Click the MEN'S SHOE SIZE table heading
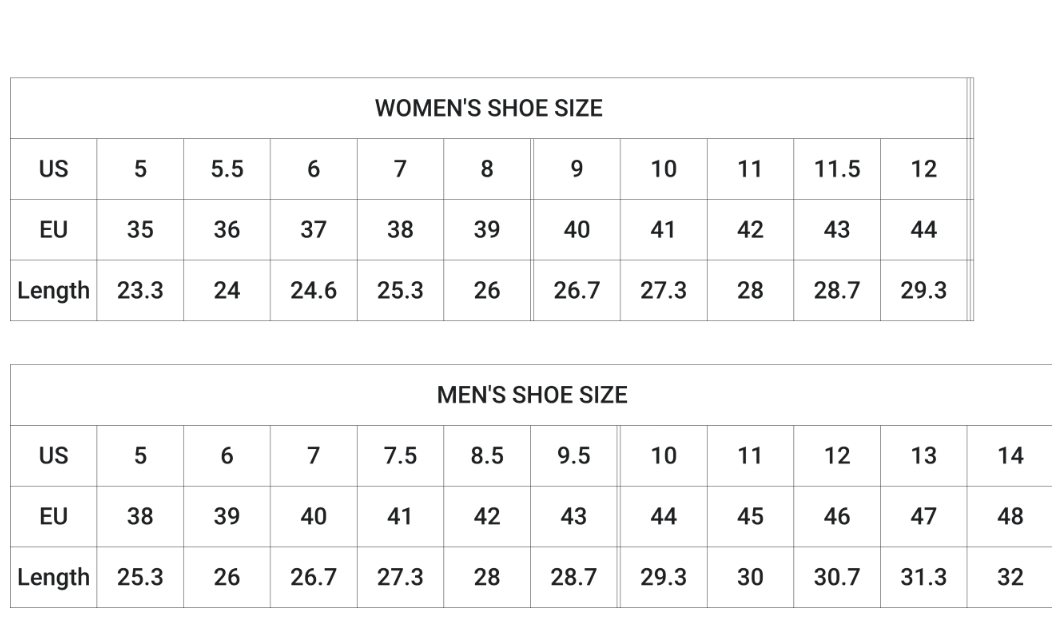 tap(532, 395)
